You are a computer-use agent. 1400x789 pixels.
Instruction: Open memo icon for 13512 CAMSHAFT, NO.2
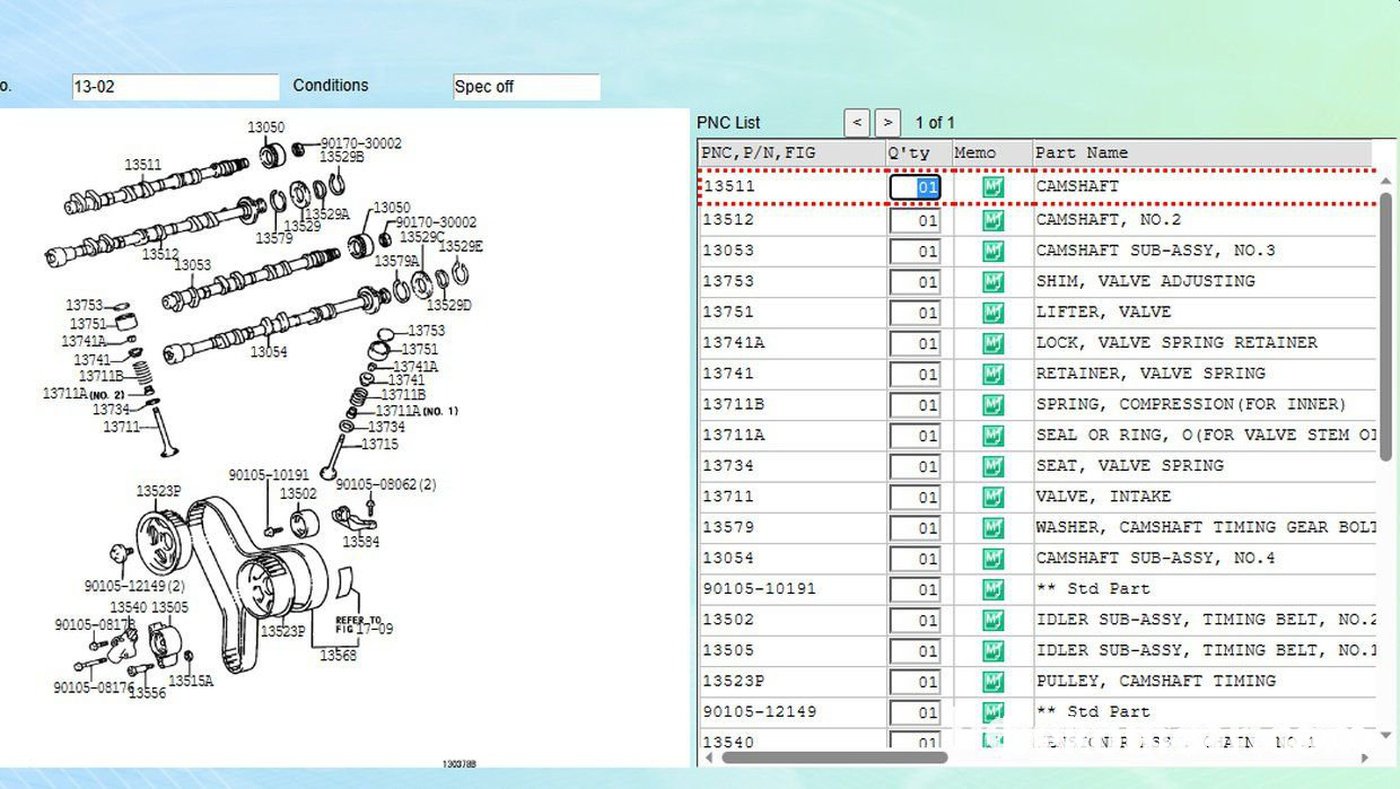coord(992,220)
